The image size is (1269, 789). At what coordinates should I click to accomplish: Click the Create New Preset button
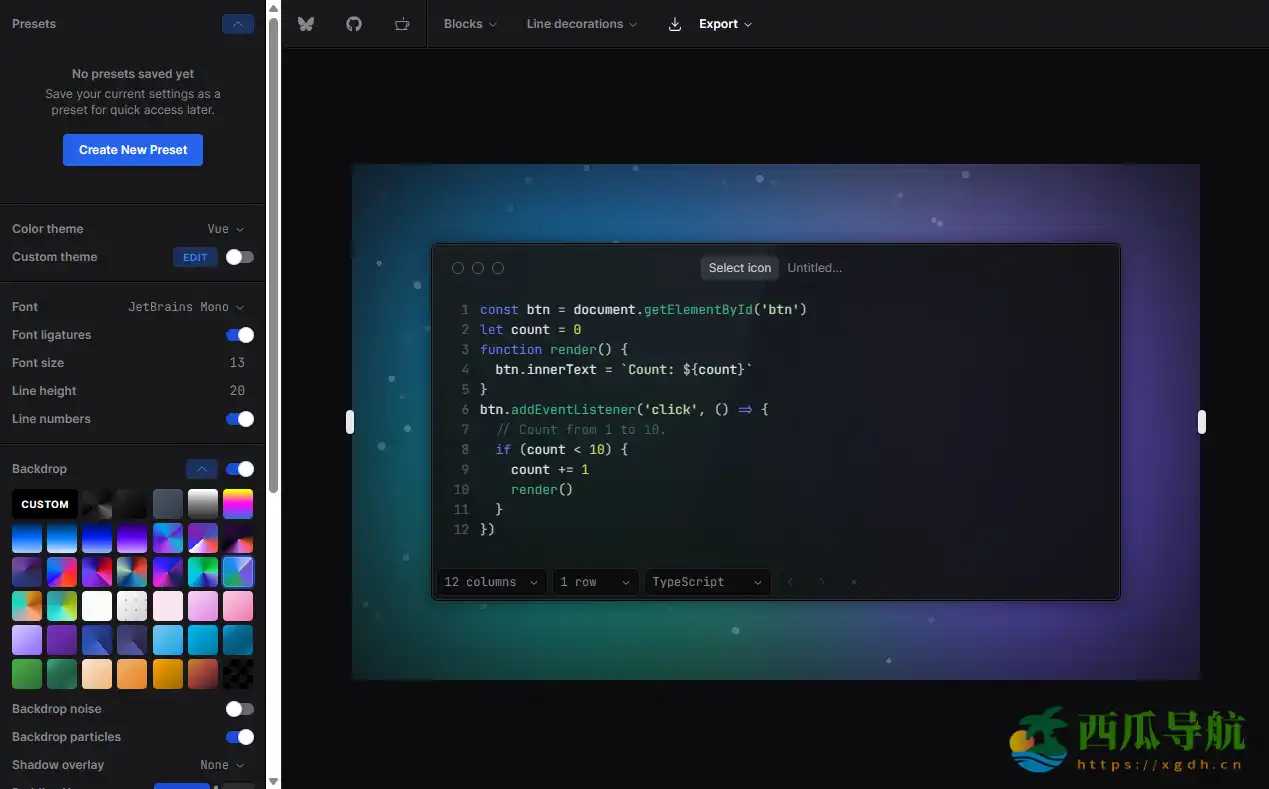[x=133, y=150]
